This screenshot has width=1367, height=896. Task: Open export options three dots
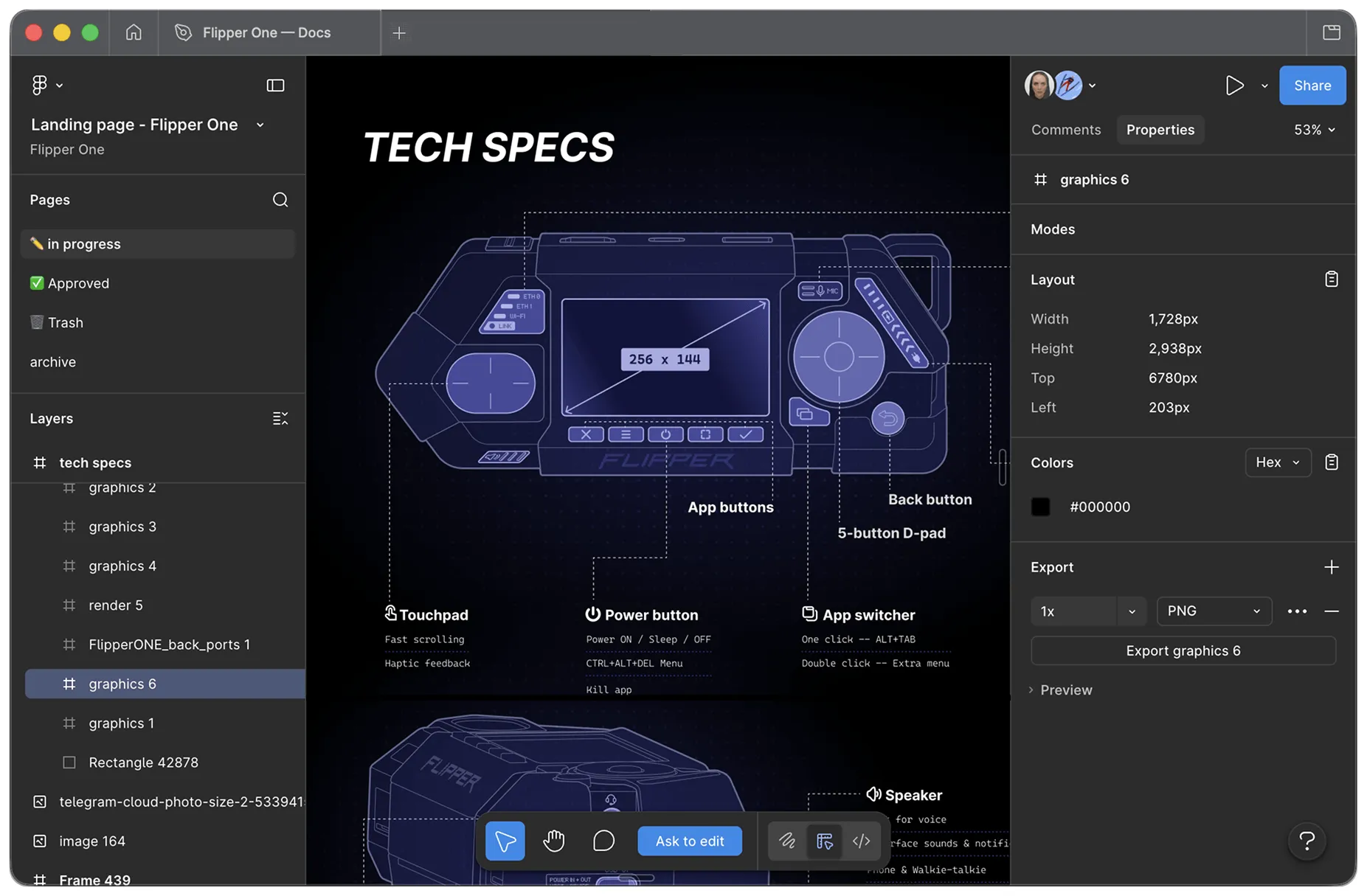(x=1297, y=611)
